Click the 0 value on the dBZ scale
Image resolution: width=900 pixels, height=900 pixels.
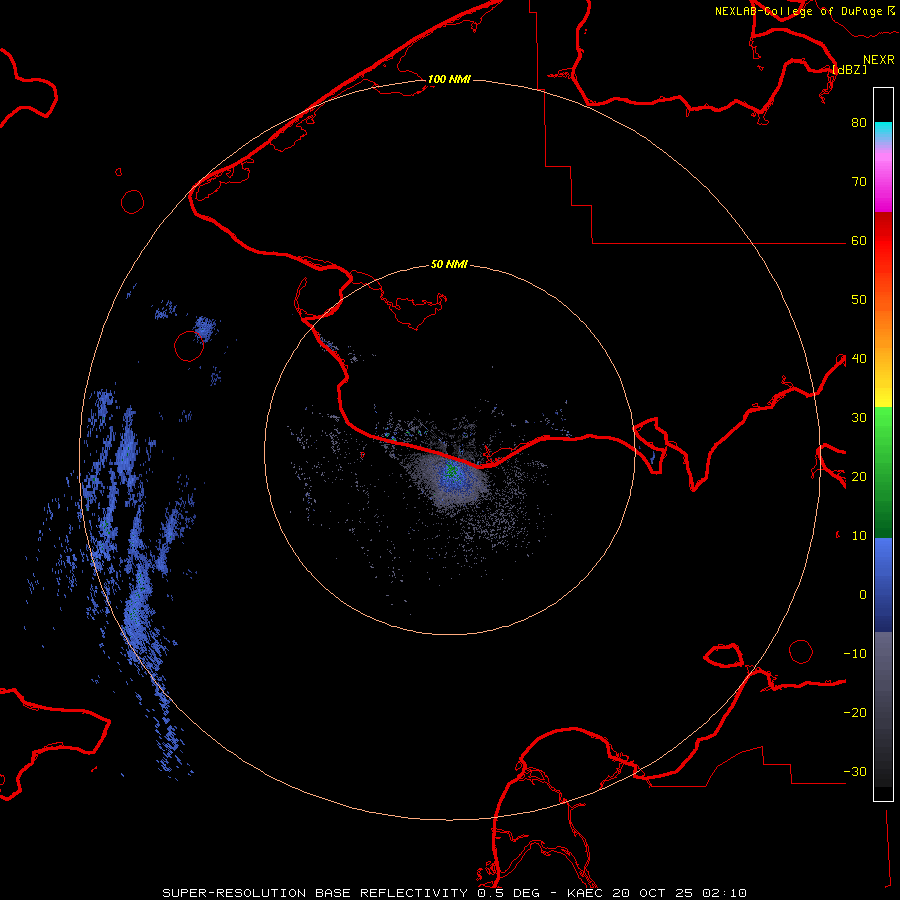863,595
